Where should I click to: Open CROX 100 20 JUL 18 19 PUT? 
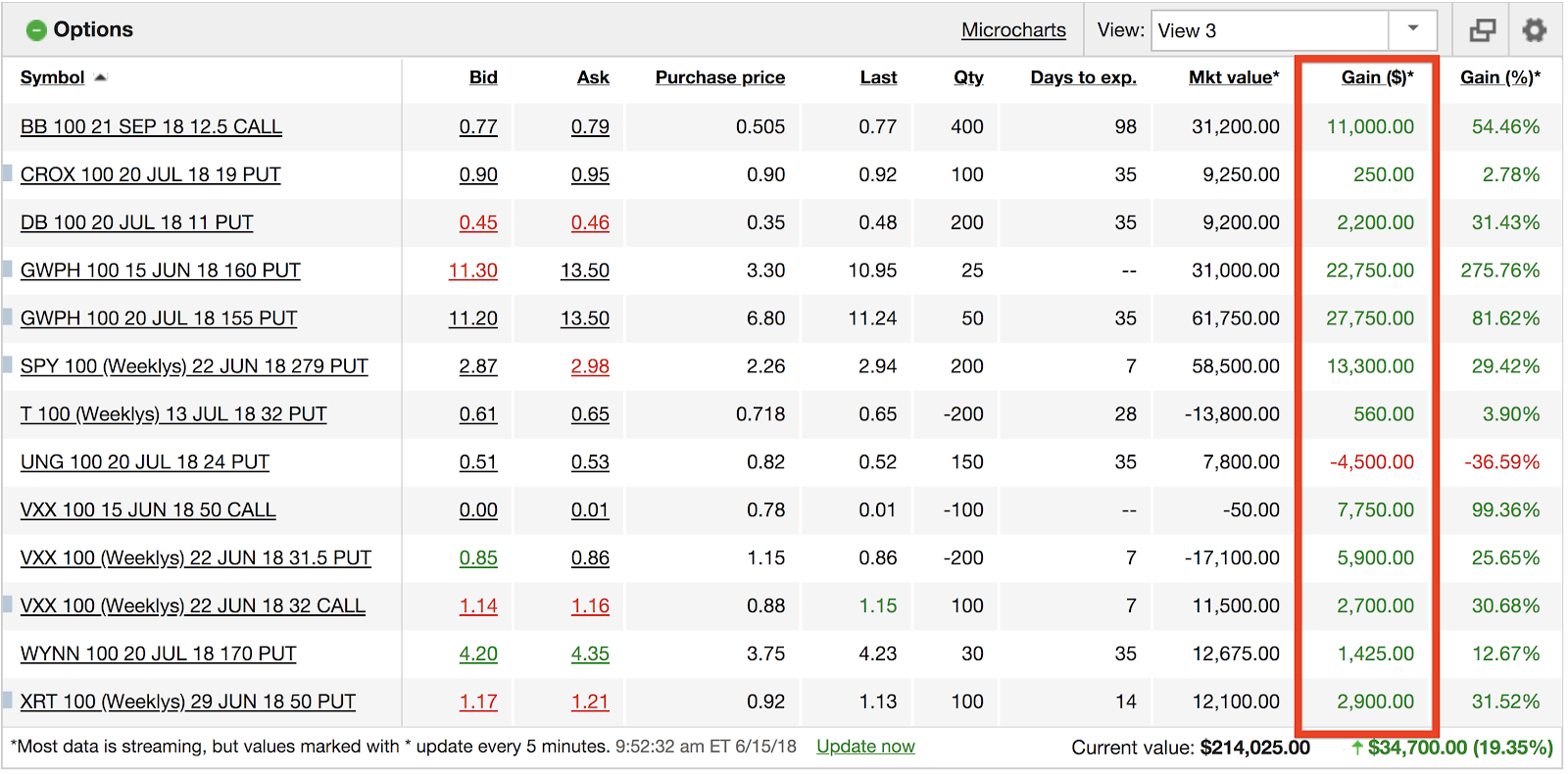[150, 174]
